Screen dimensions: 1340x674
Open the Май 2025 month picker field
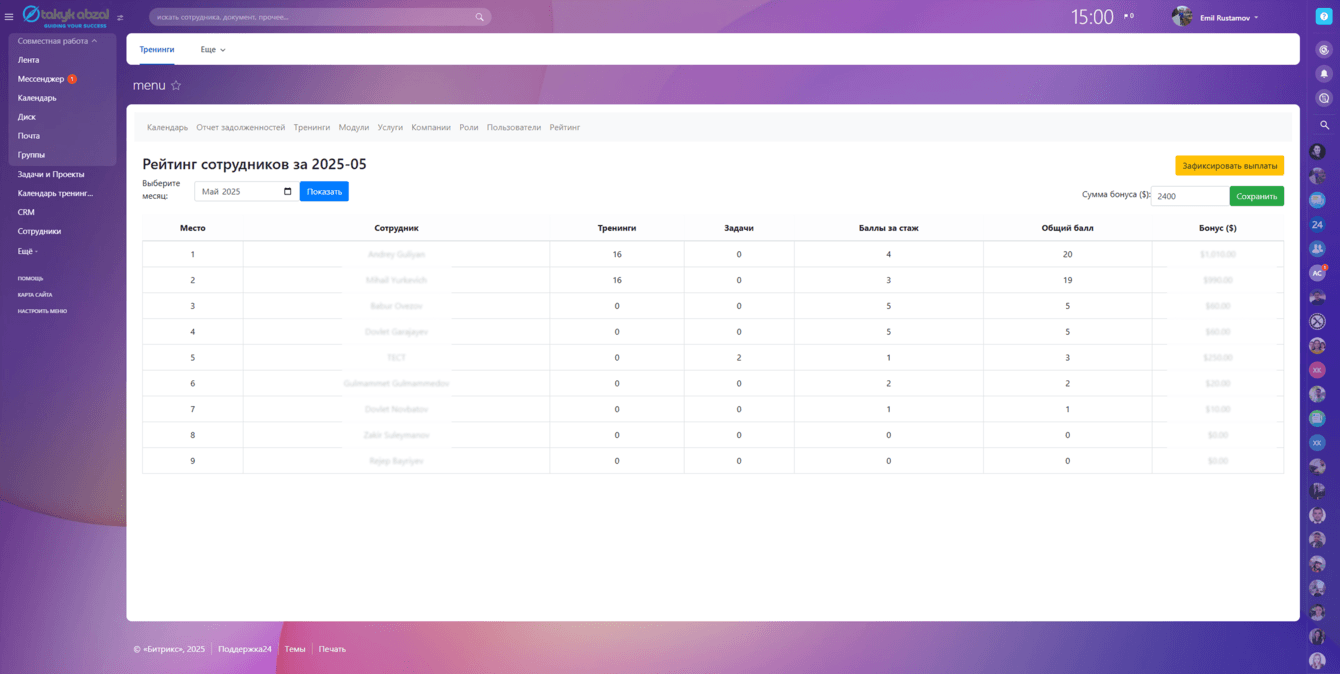click(x=245, y=191)
